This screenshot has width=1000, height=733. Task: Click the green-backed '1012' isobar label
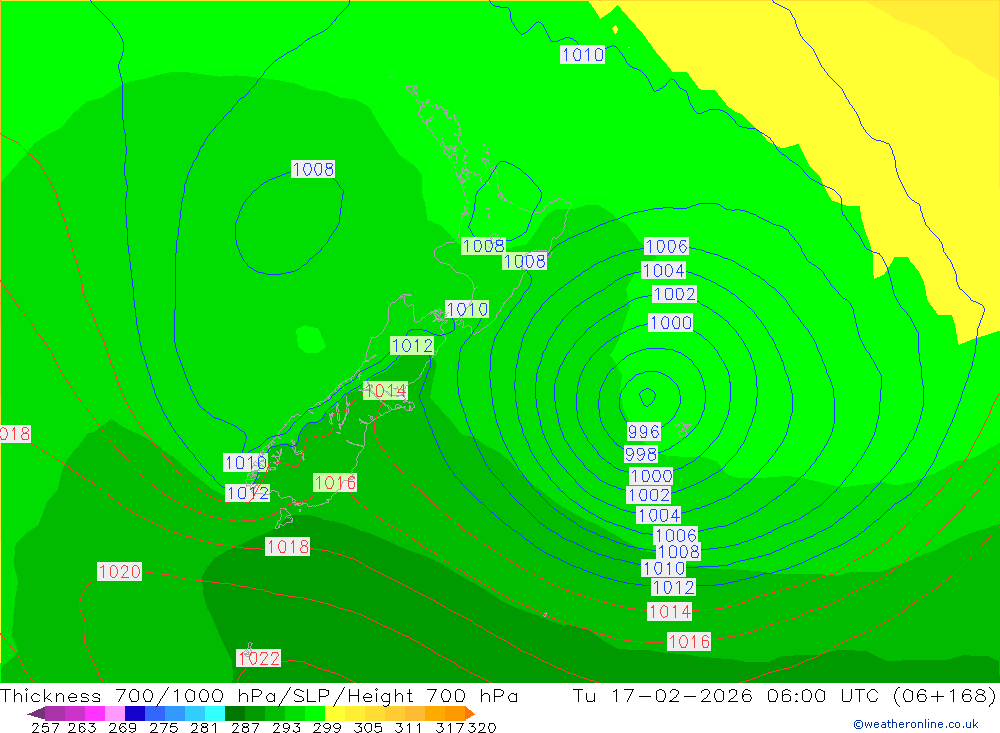click(x=412, y=346)
